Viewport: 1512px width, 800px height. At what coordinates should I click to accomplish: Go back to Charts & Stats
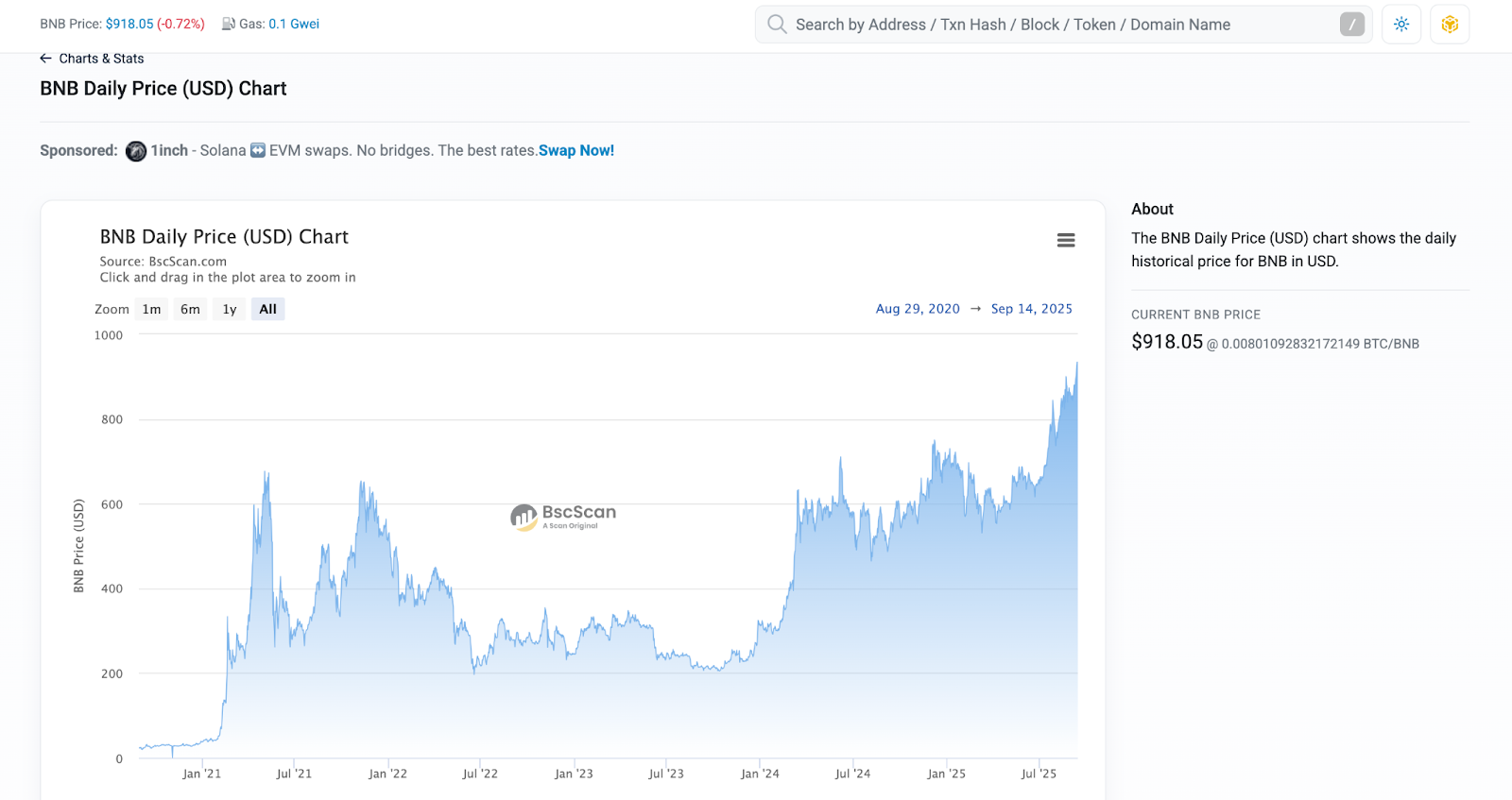coord(101,59)
